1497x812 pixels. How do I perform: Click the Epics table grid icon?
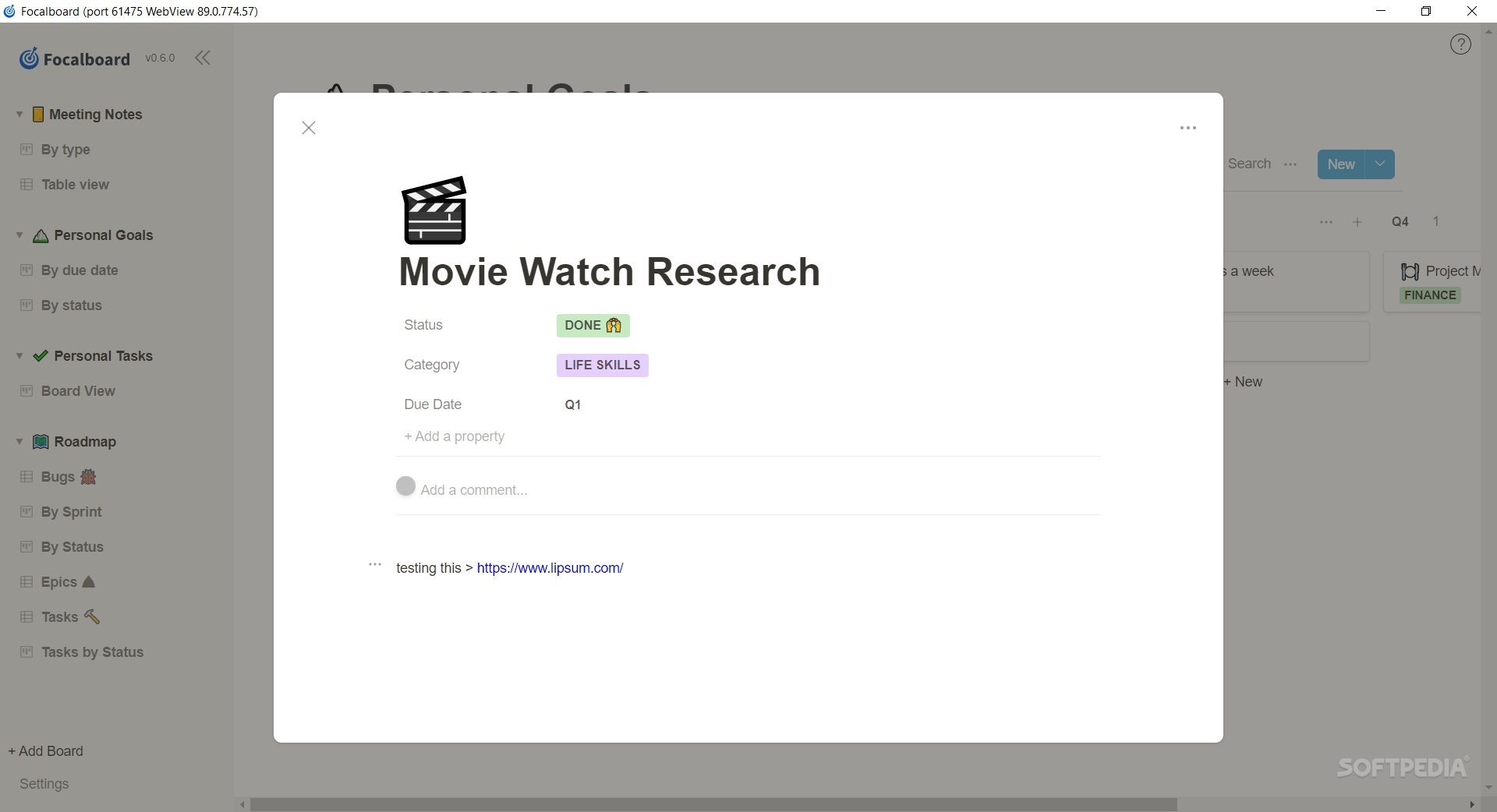click(x=27, y=581)
